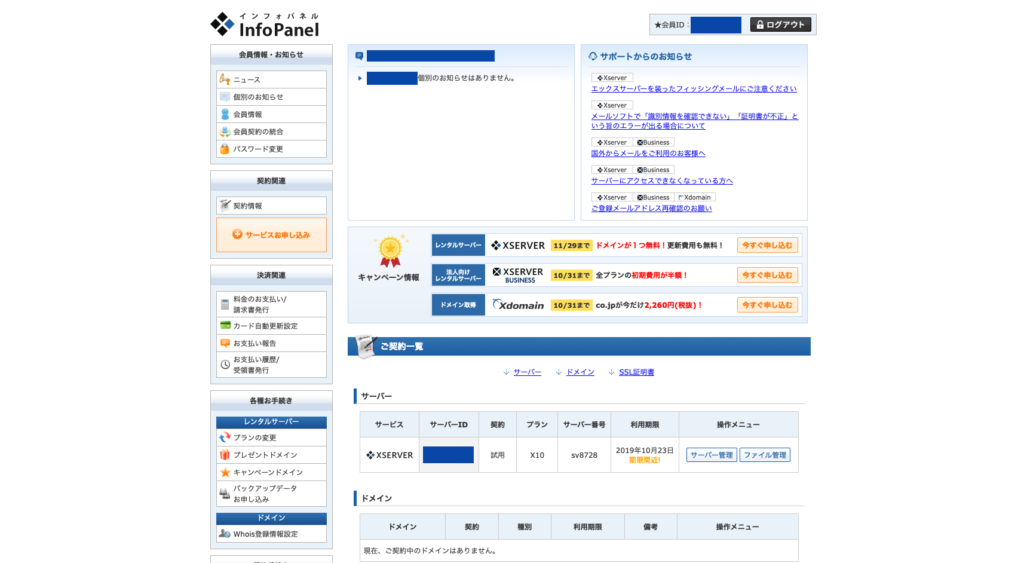Jump to サーバー anchor link
Image resolution: width=1024 pixels, height=563 pixels.
coord(527,372)
